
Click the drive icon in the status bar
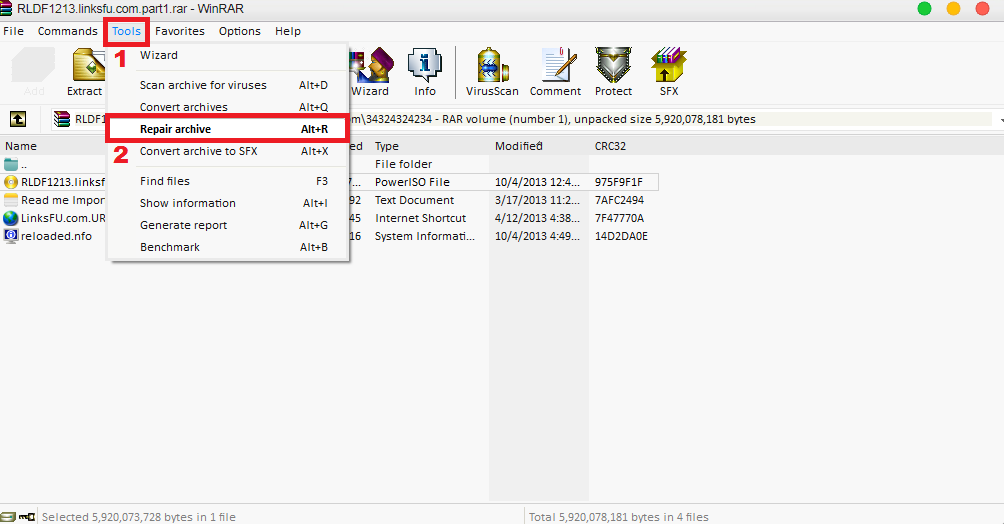pos(8,517)
